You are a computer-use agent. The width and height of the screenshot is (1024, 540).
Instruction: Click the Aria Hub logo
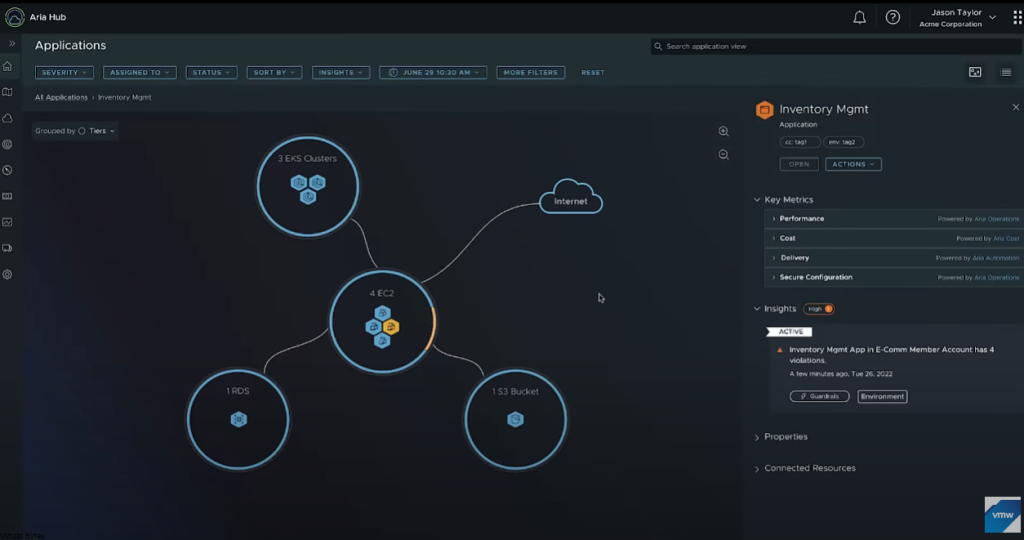[x=14, y=17]
